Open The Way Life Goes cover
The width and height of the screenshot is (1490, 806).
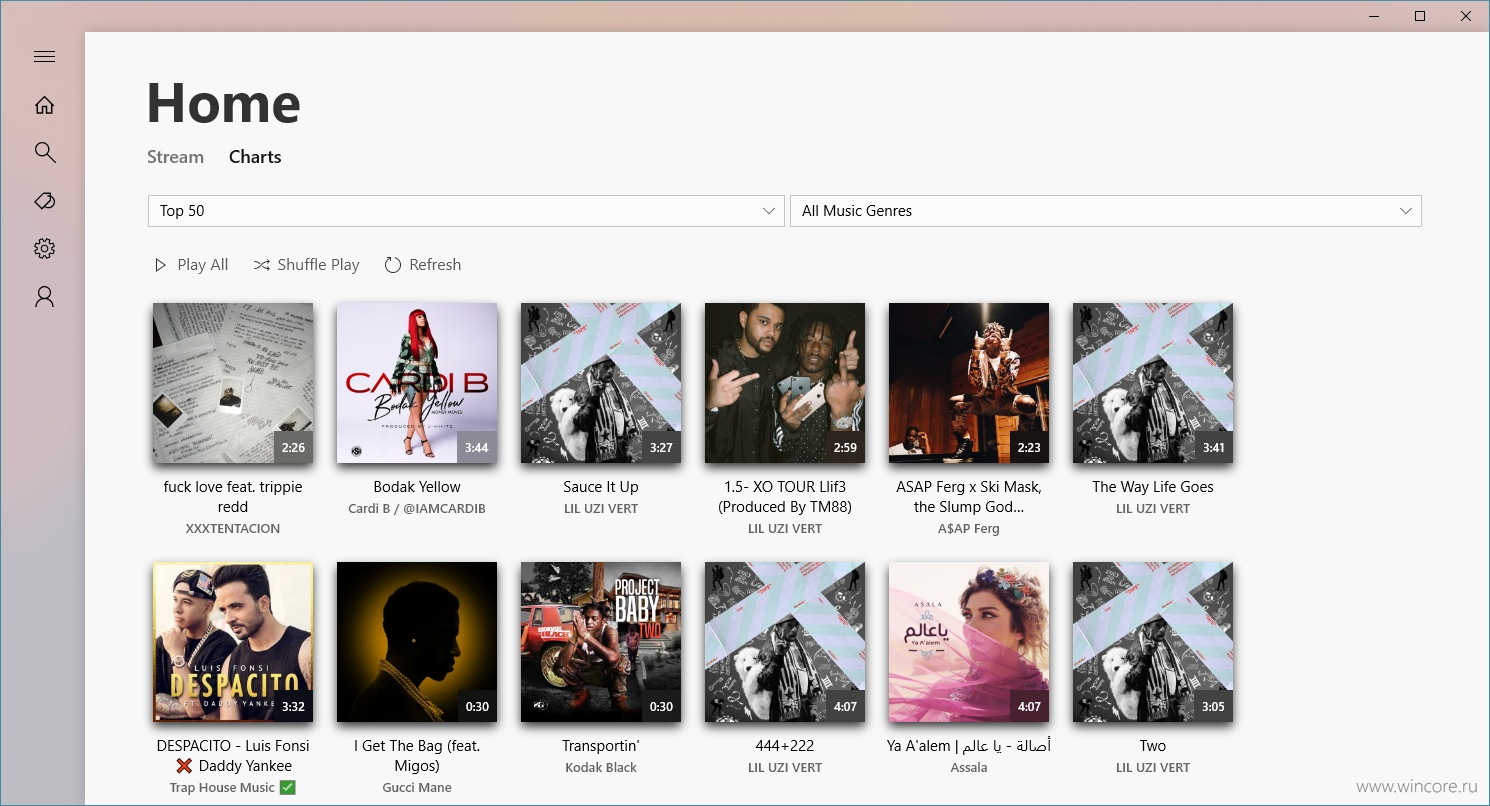pos(1153,383)
